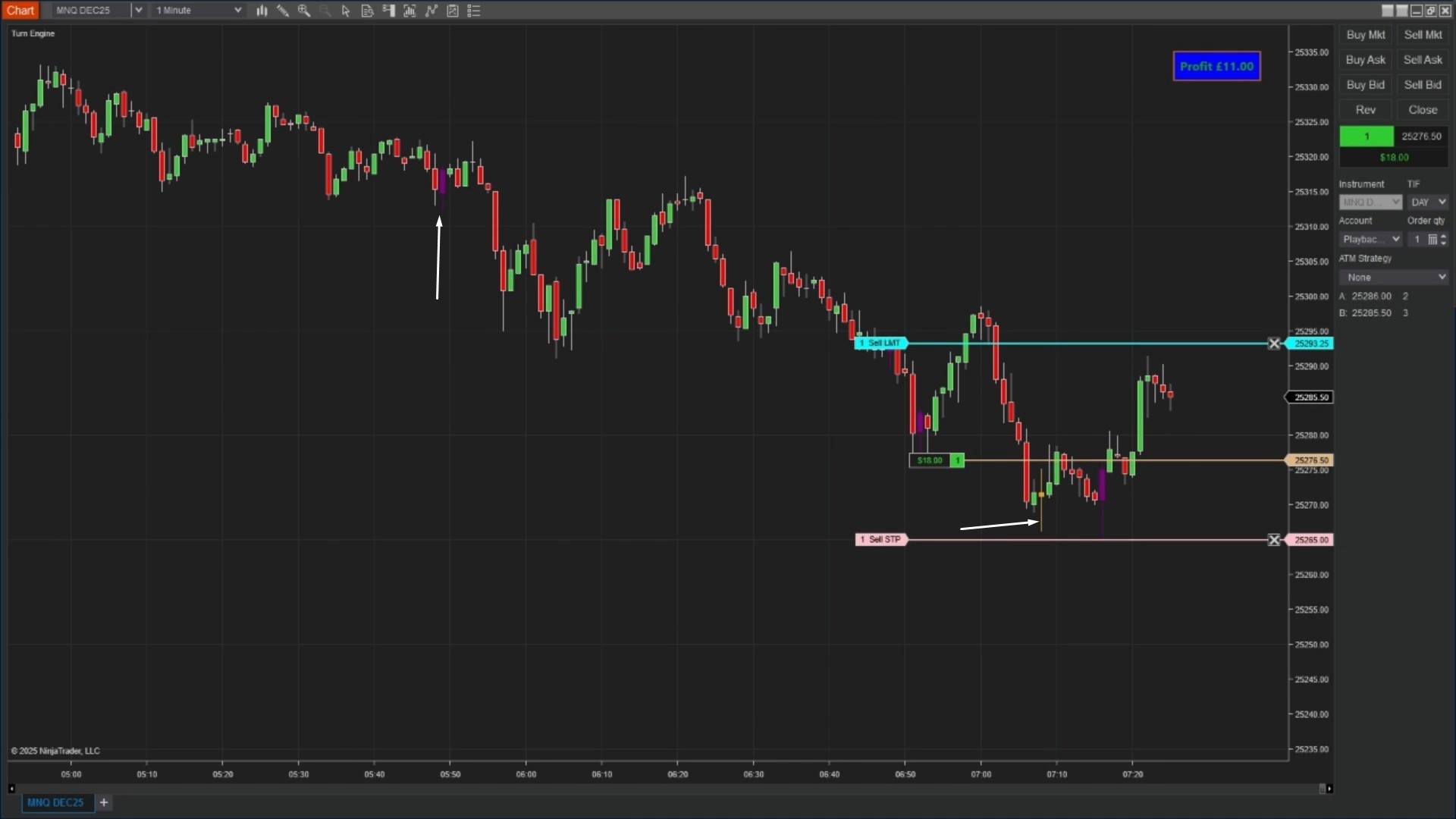Select the drawing tools pencil icon
The height and width of the screenshot is (819, 1456).
pos(282,11)
